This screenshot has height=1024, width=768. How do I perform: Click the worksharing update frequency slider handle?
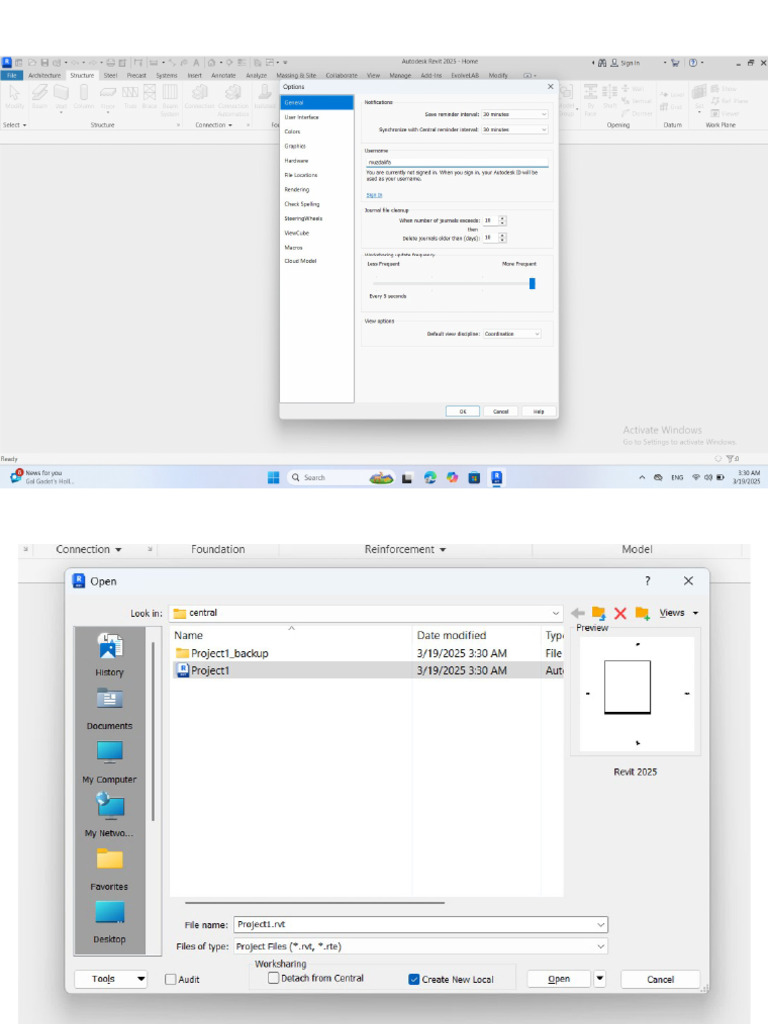tap(532, 283)
